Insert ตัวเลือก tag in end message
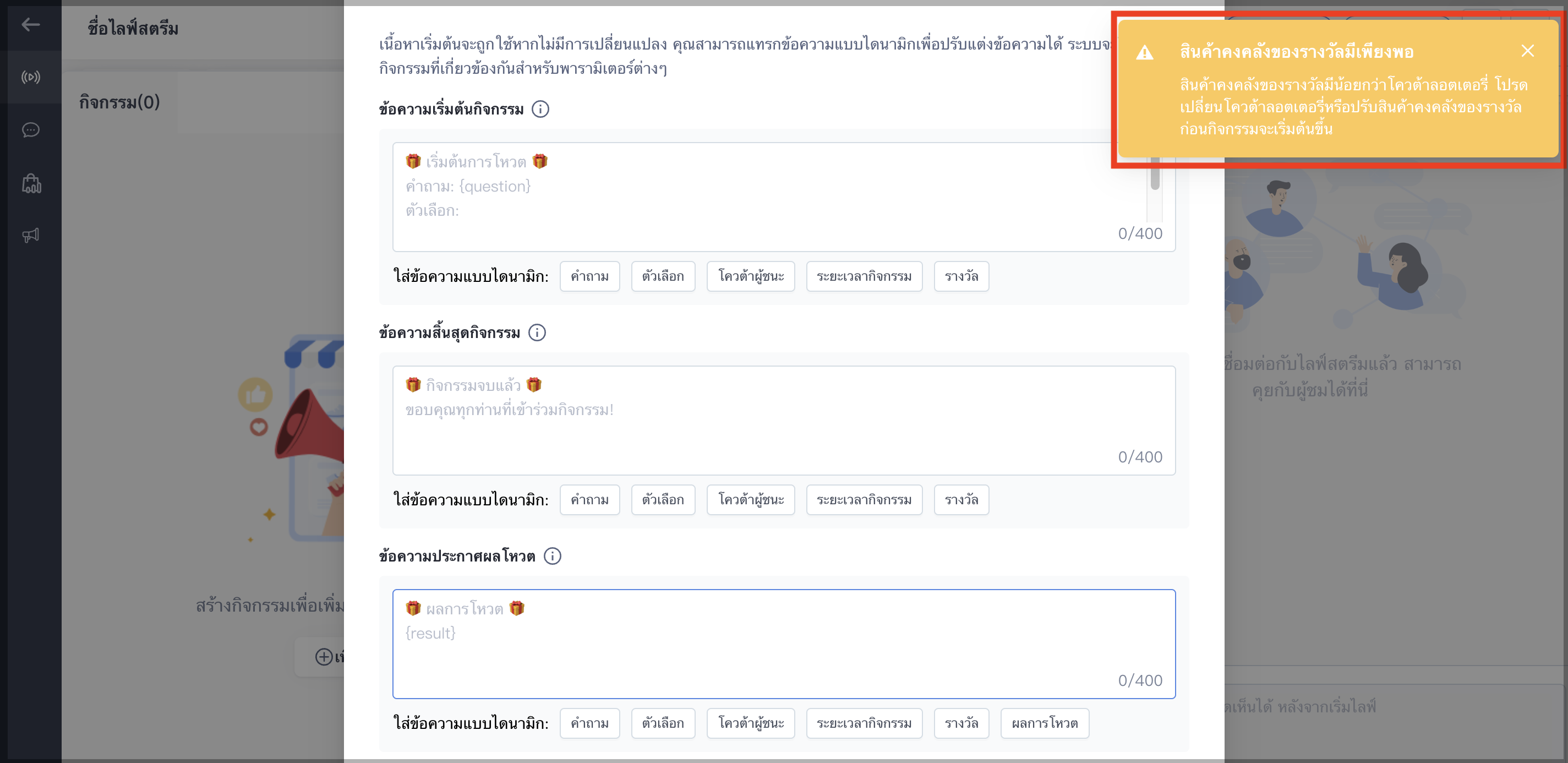 click(x=663, y=500)
